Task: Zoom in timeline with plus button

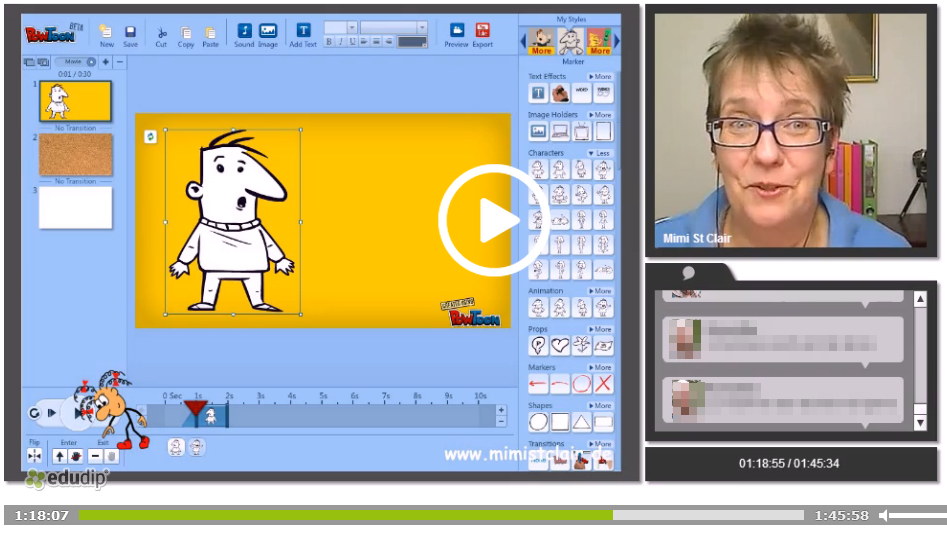Action: pyautogui.click(x=501, y=409)
